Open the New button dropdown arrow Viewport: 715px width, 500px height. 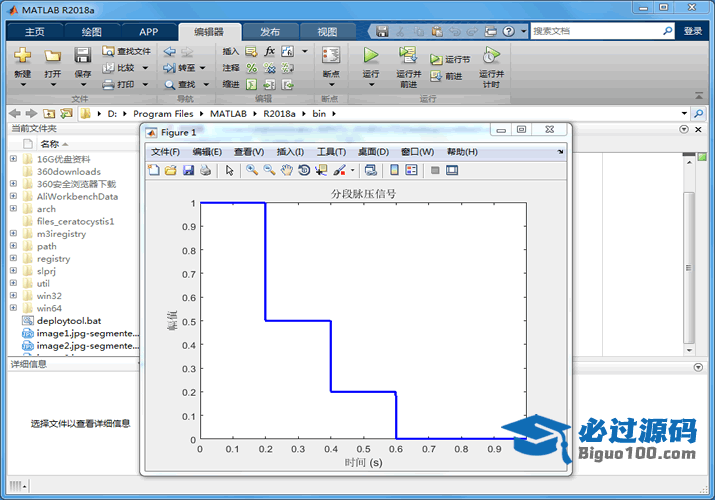pyautogui.click(x=23, y=85)
